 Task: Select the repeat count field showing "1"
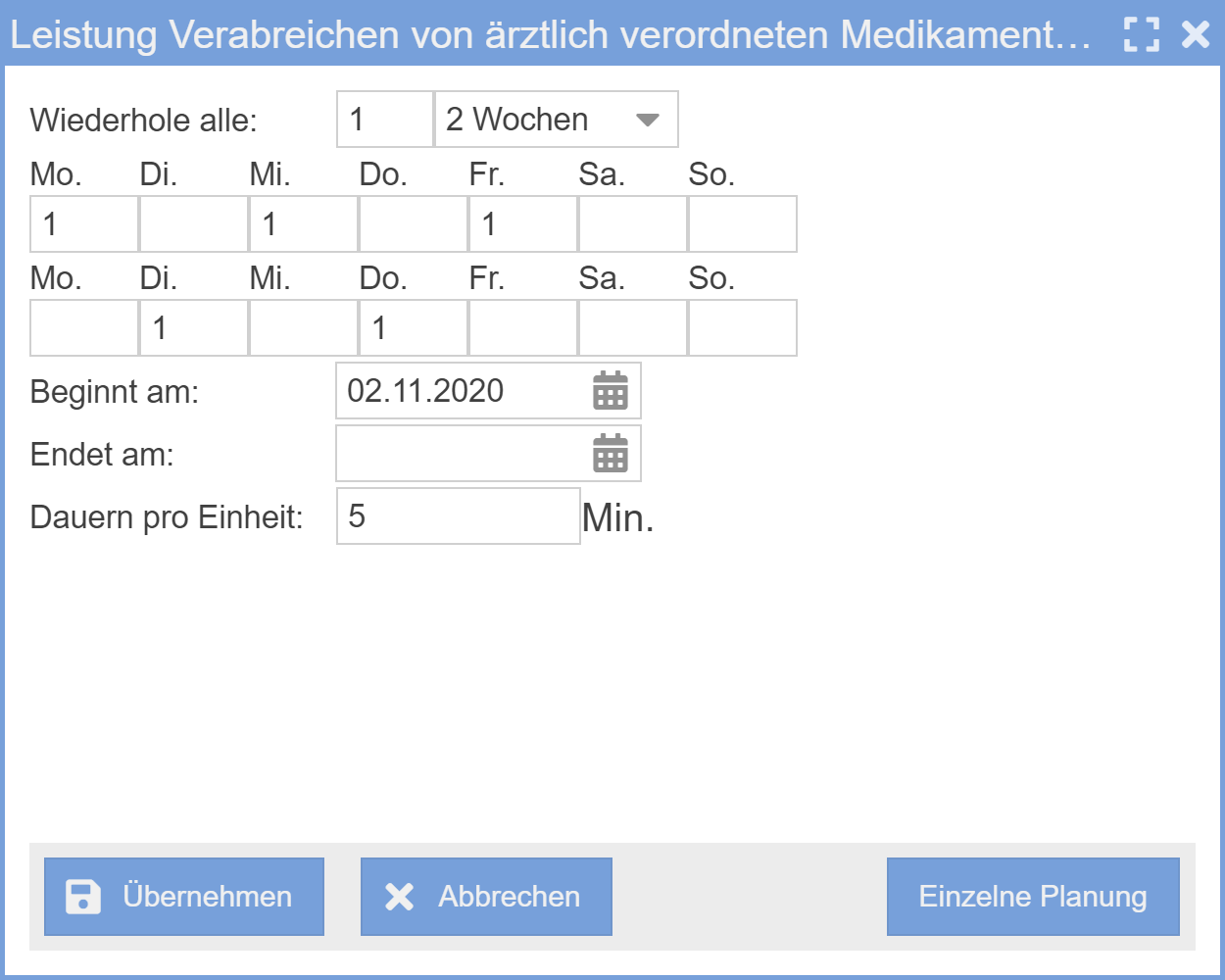384,119
